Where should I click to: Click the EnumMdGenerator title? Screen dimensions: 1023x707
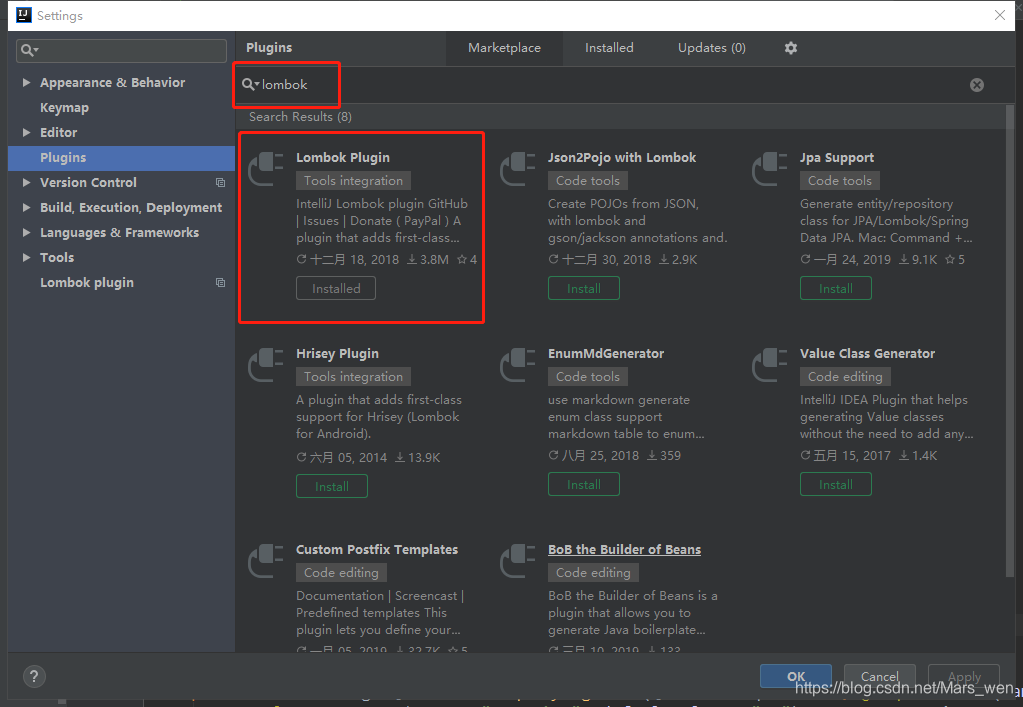click(606, 354)
